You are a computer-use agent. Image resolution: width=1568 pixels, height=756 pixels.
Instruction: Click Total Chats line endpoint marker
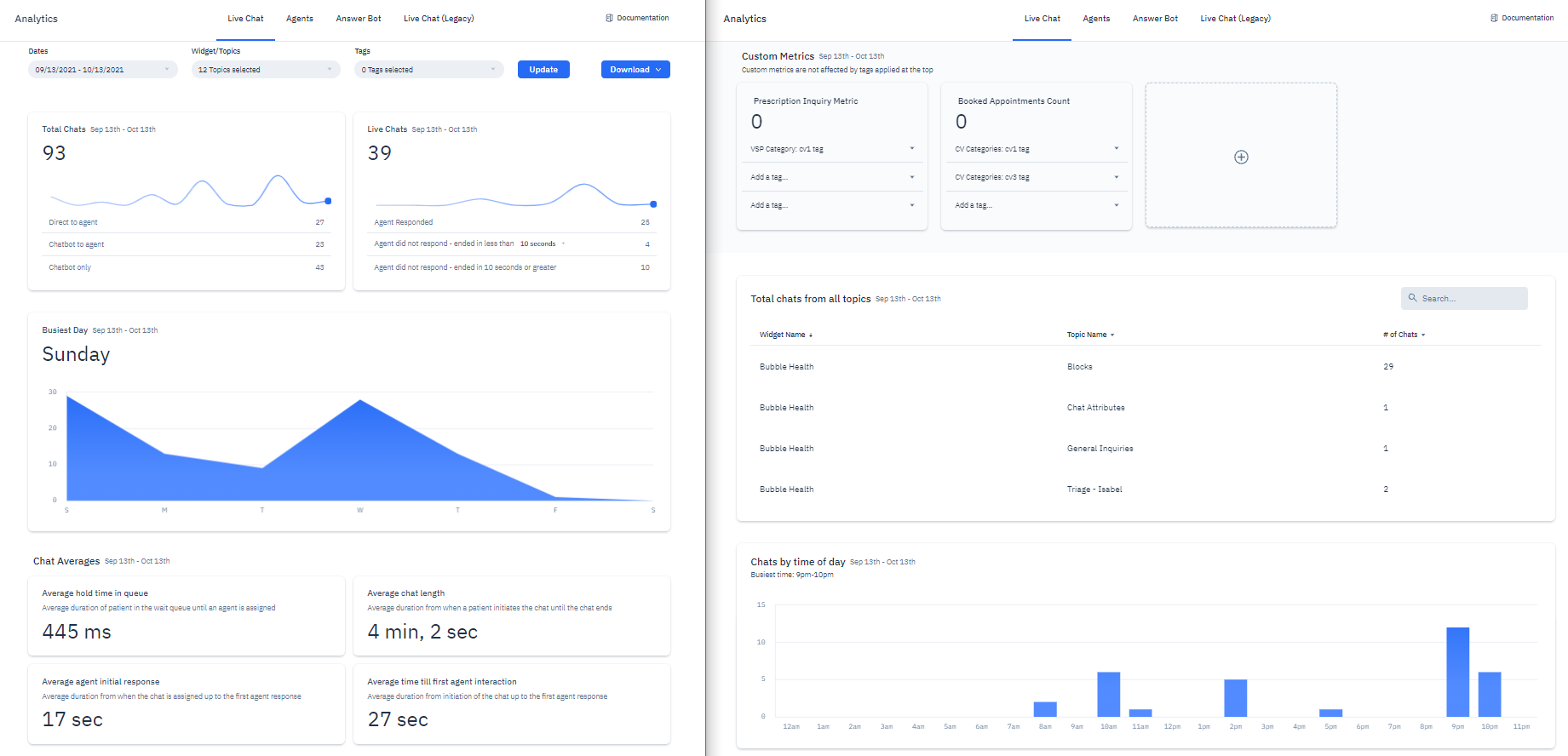click(x=328, y=201)
